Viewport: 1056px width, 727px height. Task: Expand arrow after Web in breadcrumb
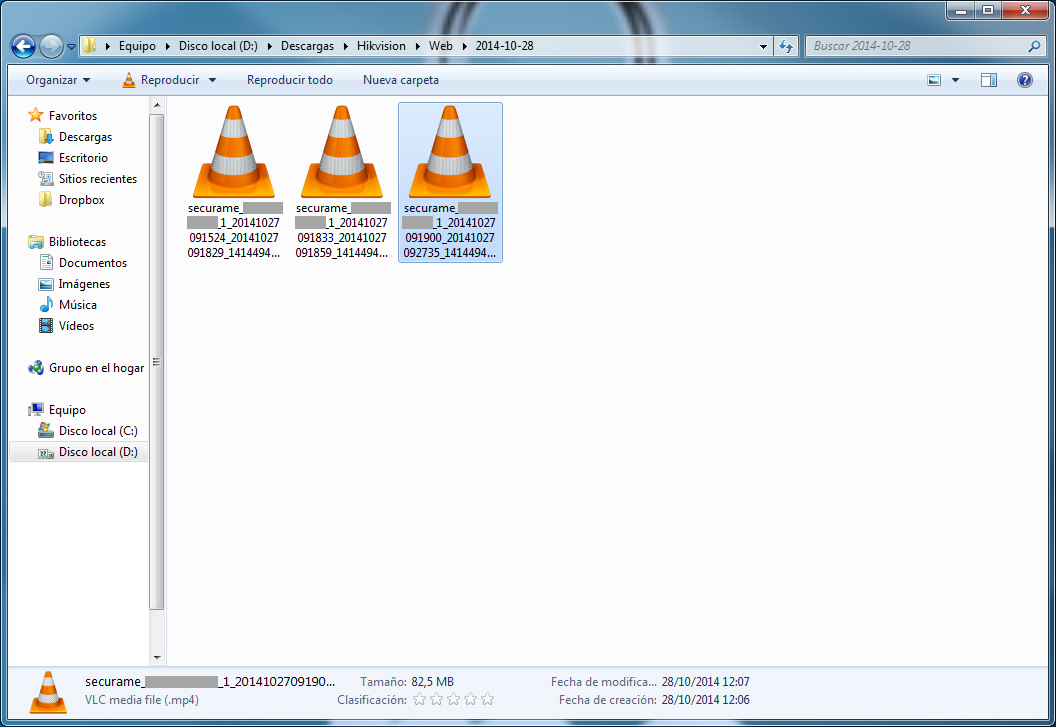pyautogui.click(x=464, y=46)
